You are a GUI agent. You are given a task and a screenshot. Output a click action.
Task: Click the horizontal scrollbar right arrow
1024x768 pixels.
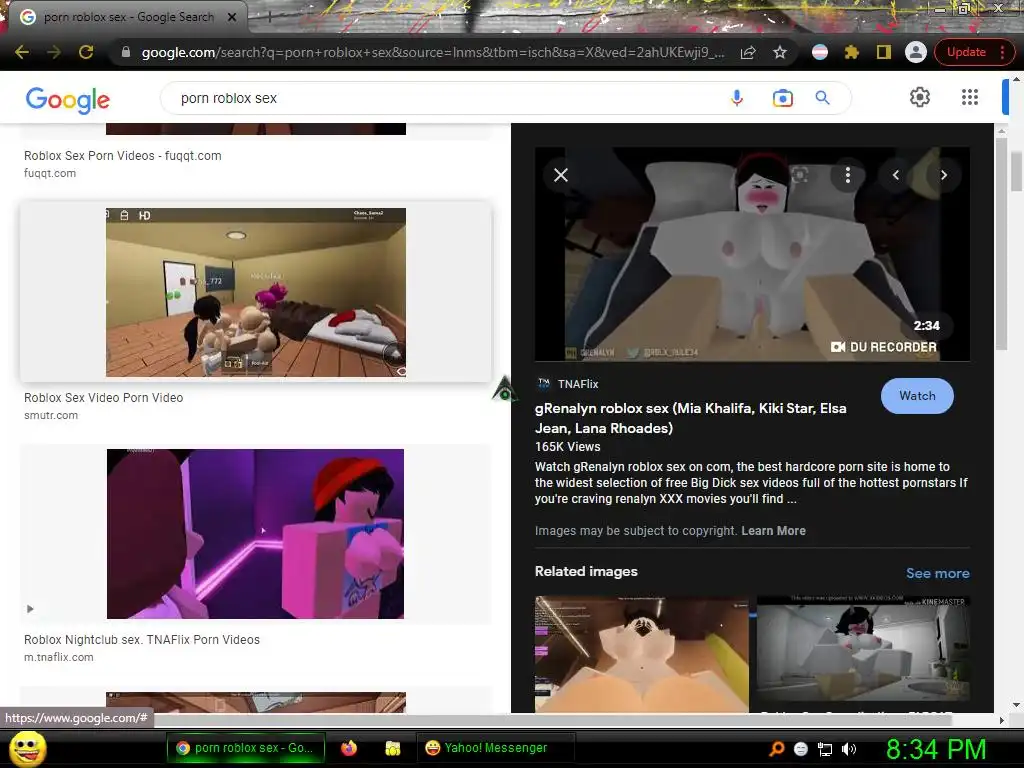[x=1002, y=720]
